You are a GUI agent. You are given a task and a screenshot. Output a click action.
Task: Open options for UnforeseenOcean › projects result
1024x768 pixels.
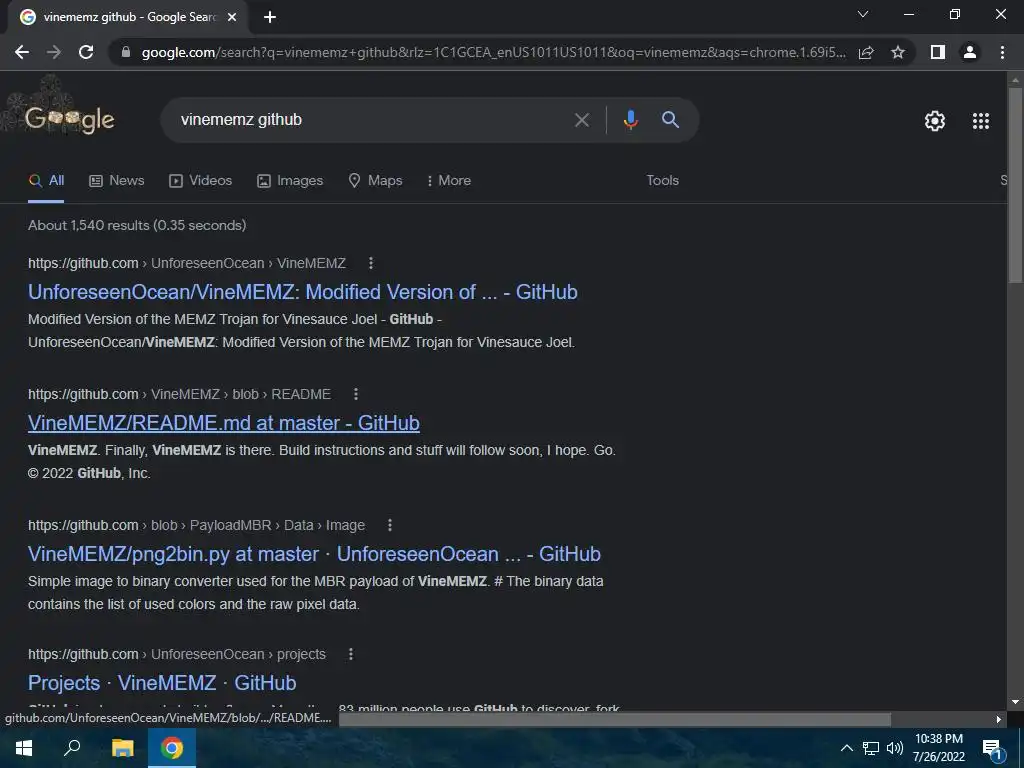(351, 654)
